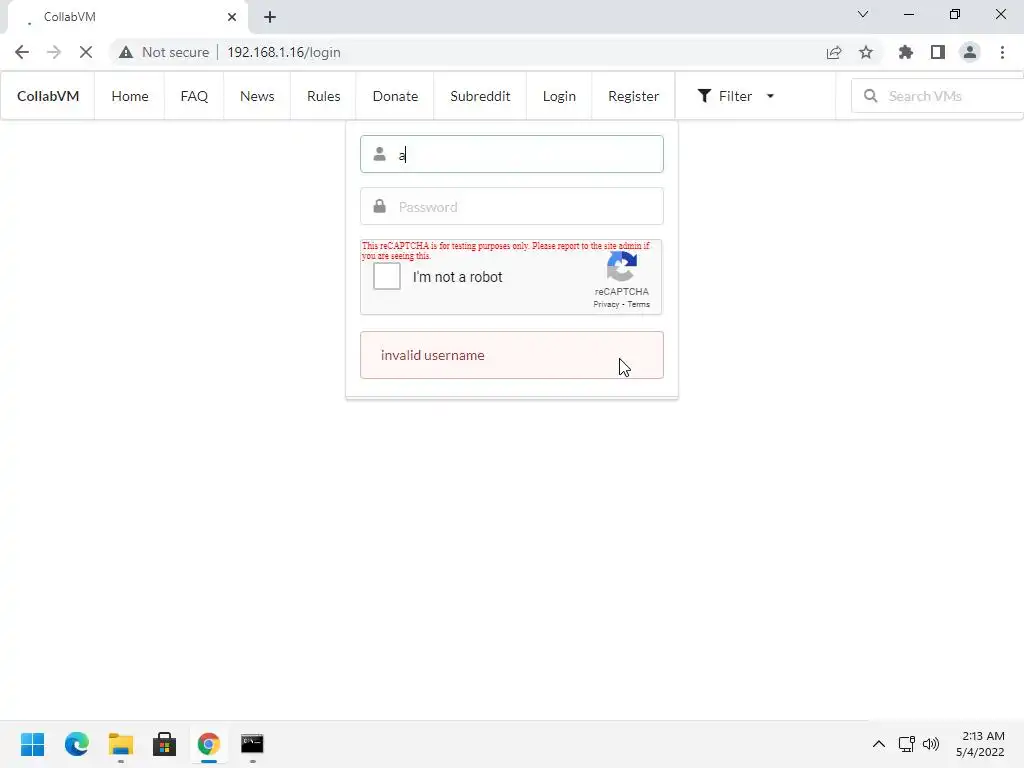Click the Search VMs field
The height and width of the screenshot is (768, 1024).
click(x=938, y=96)
